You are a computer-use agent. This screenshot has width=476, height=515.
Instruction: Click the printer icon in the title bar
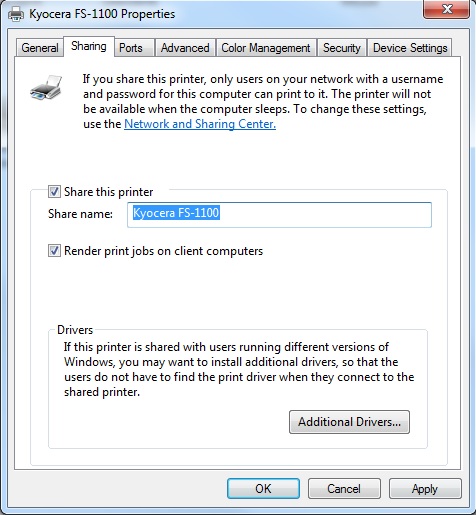click(x=16, y=14)
